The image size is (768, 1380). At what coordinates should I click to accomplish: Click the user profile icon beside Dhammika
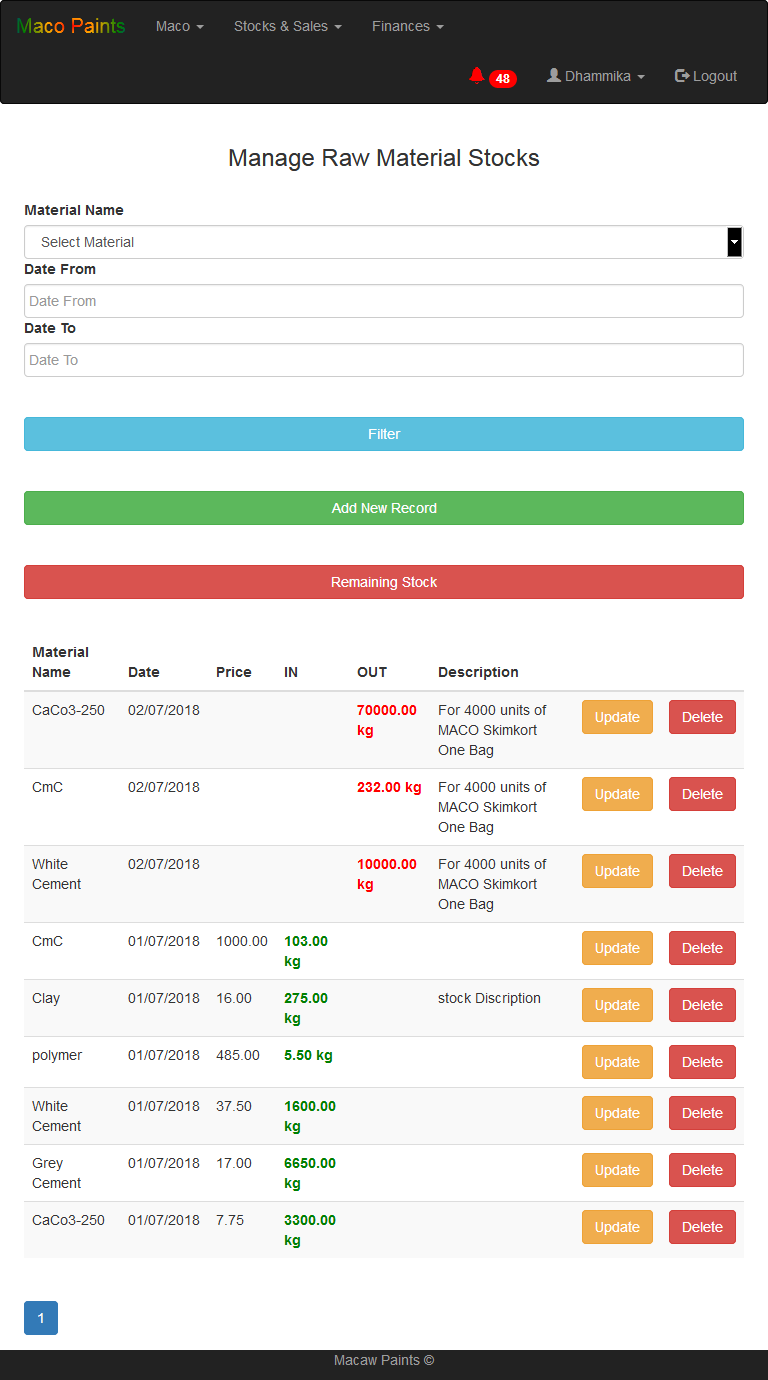pyautogui.click(x=554, y=75)
